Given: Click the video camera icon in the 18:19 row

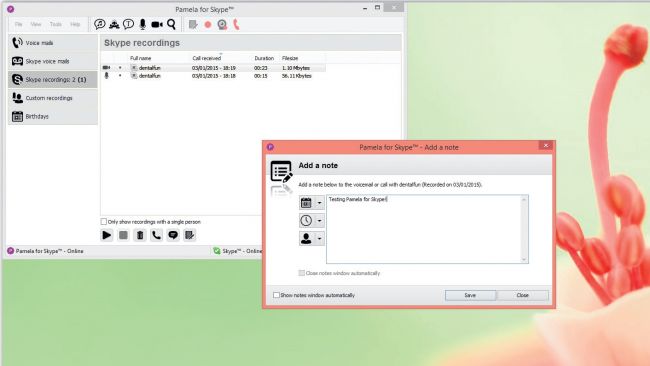Looking at the screenshot, I should (107, 68).
